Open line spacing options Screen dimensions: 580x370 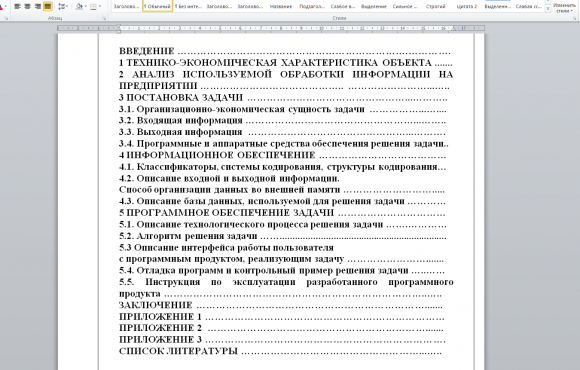(63, 6)
